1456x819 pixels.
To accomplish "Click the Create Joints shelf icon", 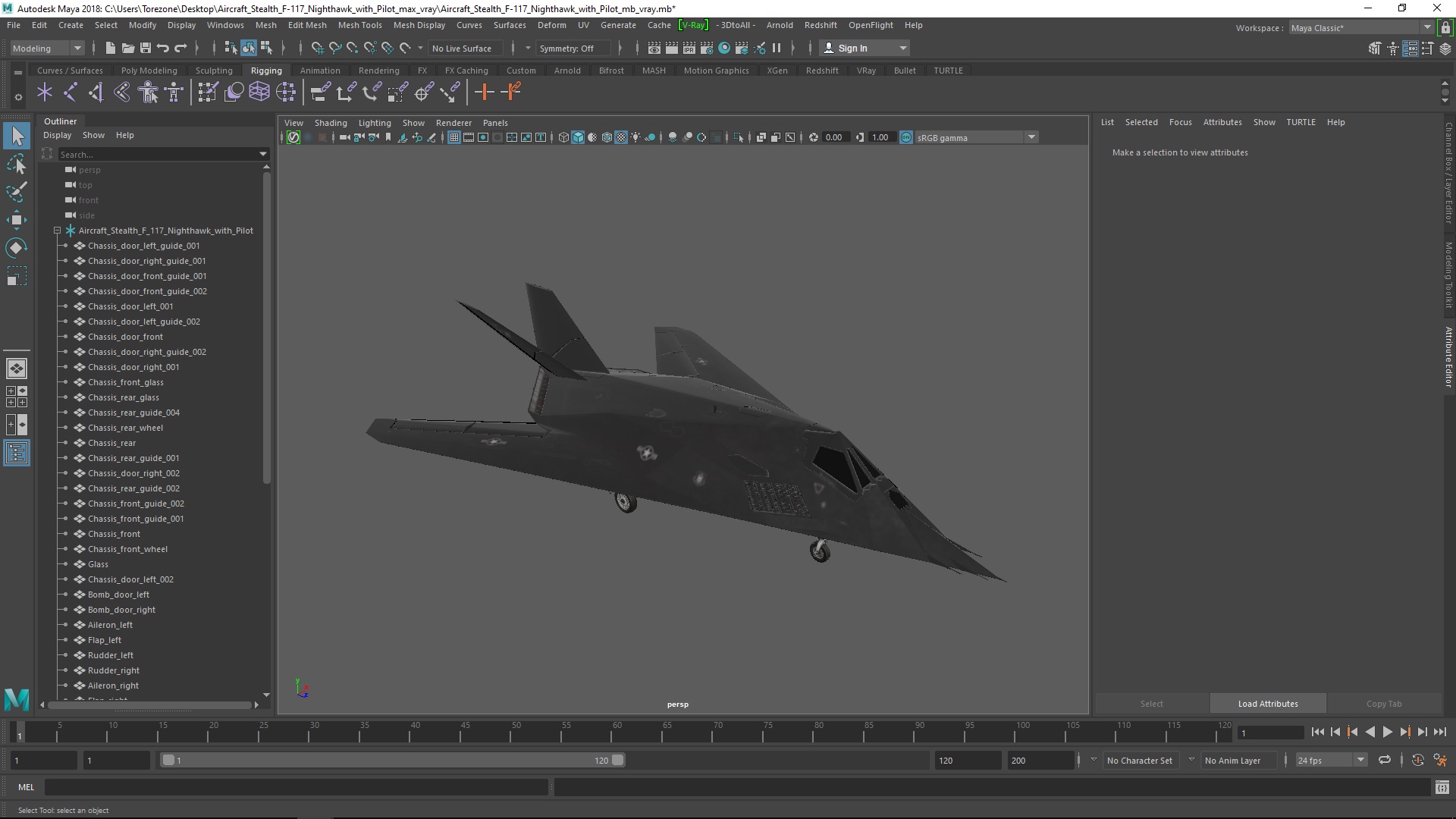I will (70, 93).
